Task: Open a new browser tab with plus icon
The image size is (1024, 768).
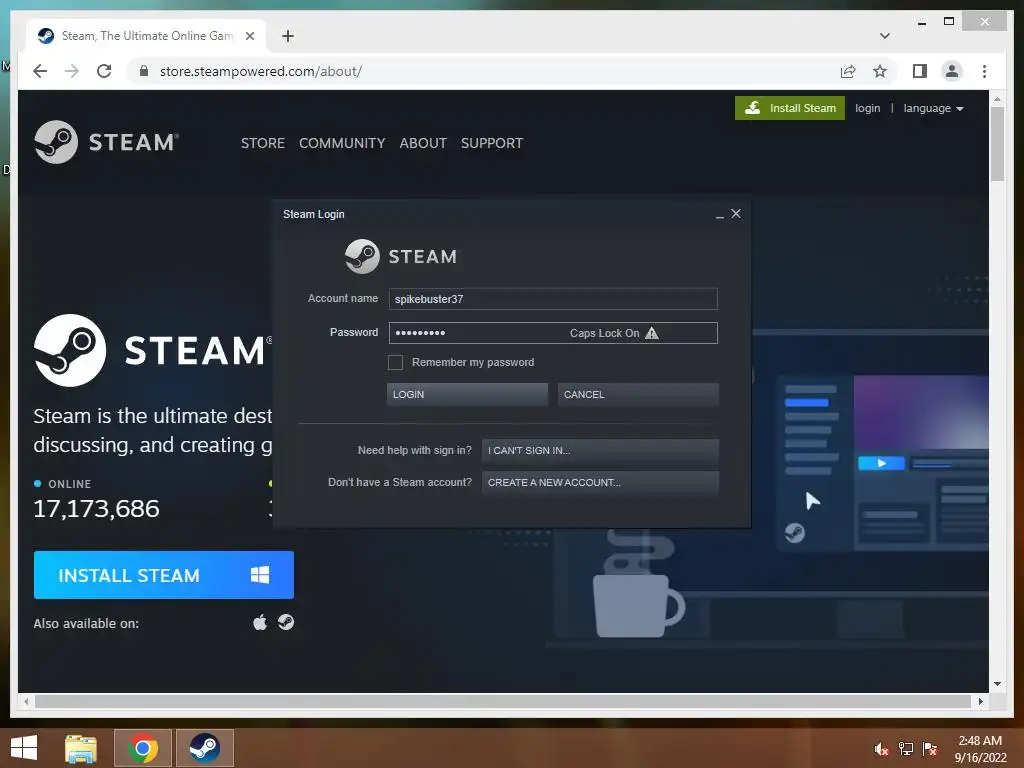Action: click(287, 36)
